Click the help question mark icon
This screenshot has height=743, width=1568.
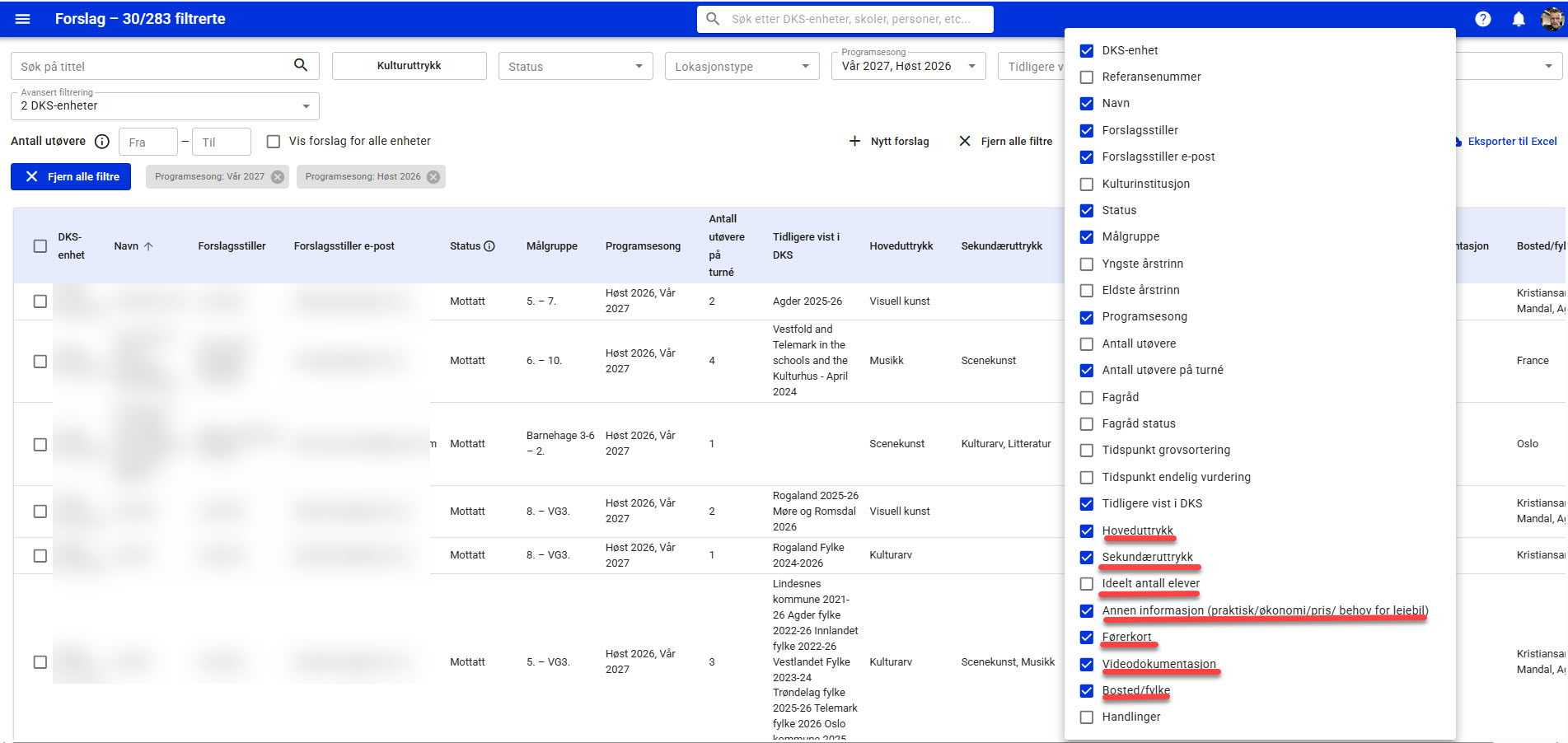coord(1482,19)
